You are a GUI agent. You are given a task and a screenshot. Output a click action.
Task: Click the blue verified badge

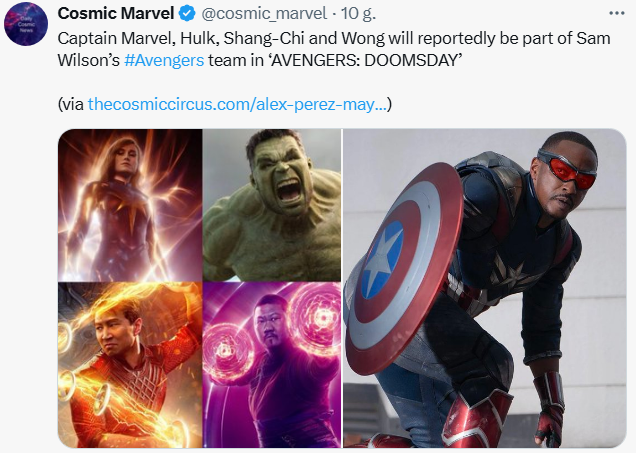pyautogui.click(x=187, y=14)
